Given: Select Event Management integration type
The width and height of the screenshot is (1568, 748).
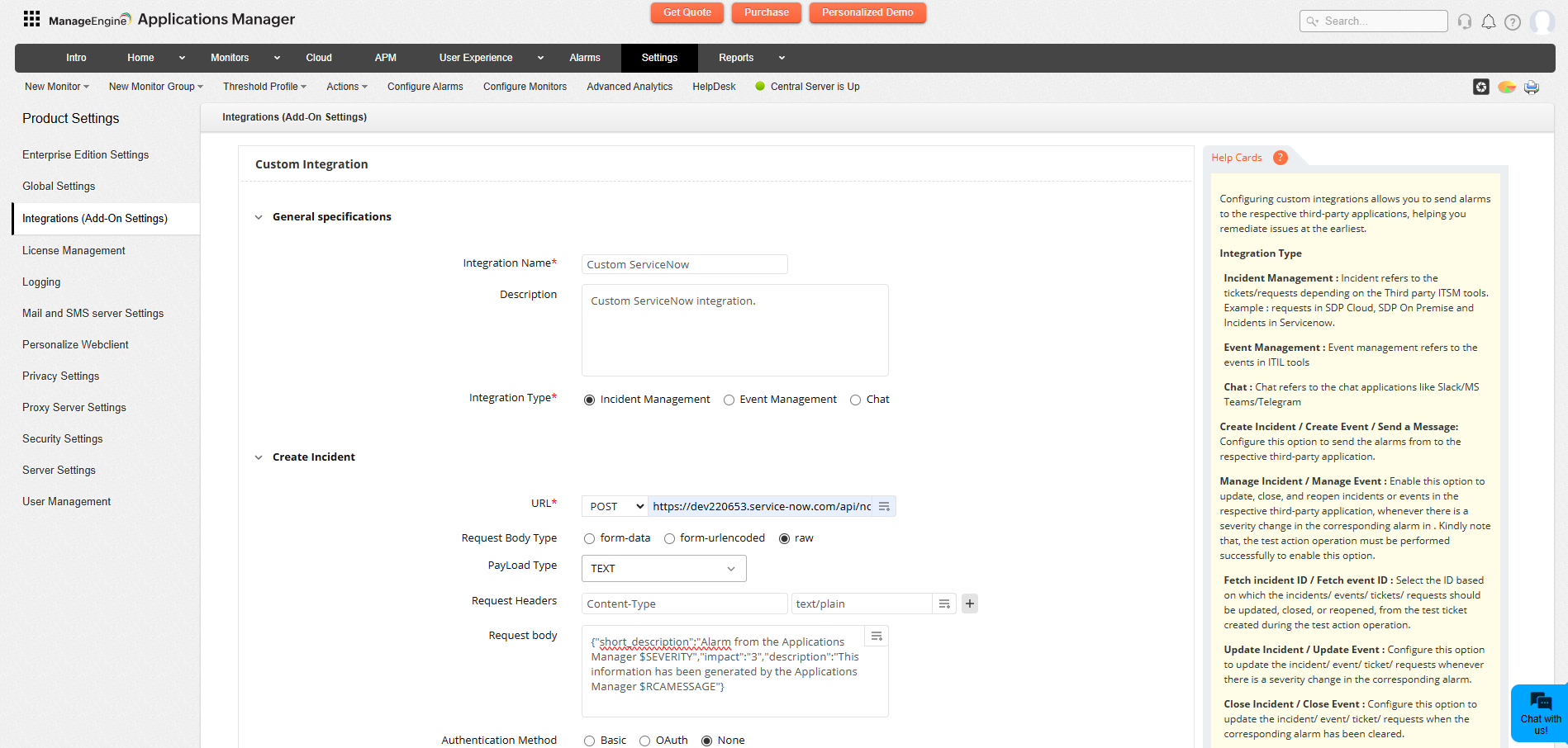Looking at the screenshot, I should pyautogui.click(x=729, y=400).
